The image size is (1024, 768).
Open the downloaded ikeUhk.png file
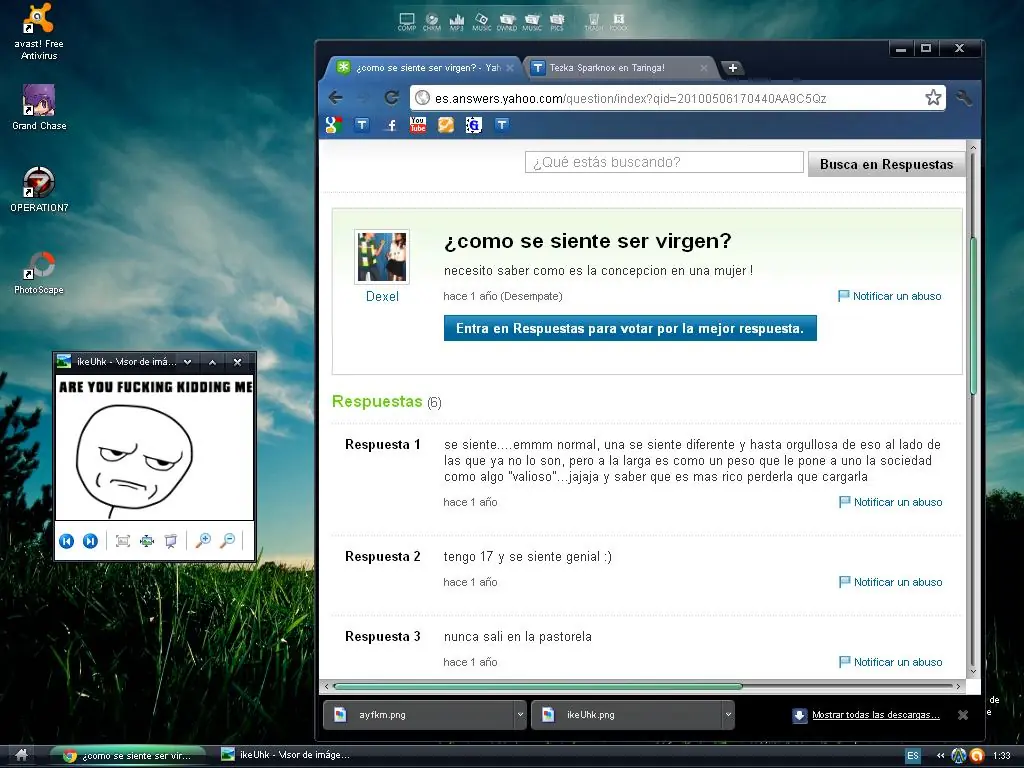627,714
